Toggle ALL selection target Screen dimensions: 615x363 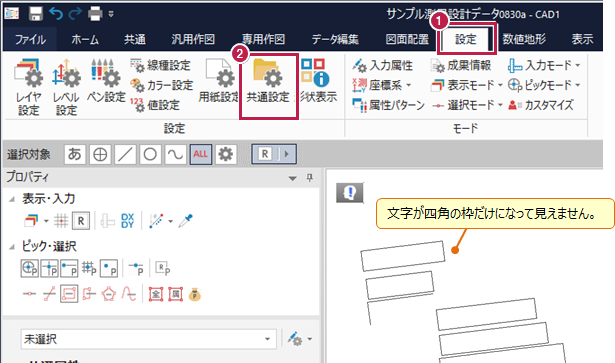[x=200, y=154]
